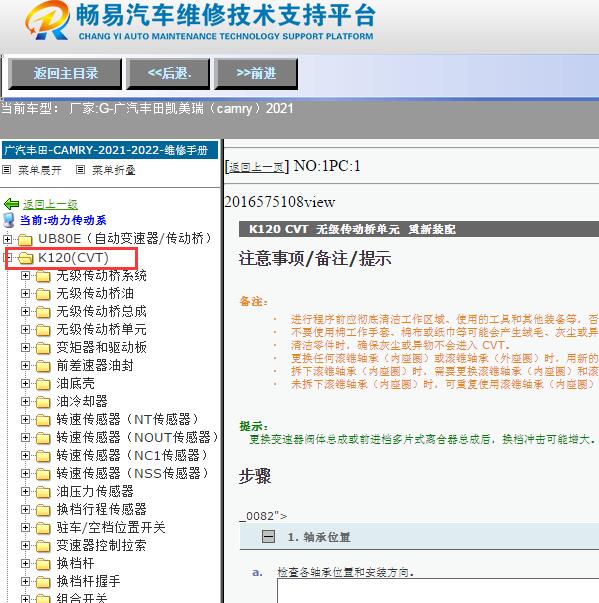Viewport: 599px width, 603px height.
Task: Select 换档行程传感器 tree item
Action: click(x=101, y=510)
